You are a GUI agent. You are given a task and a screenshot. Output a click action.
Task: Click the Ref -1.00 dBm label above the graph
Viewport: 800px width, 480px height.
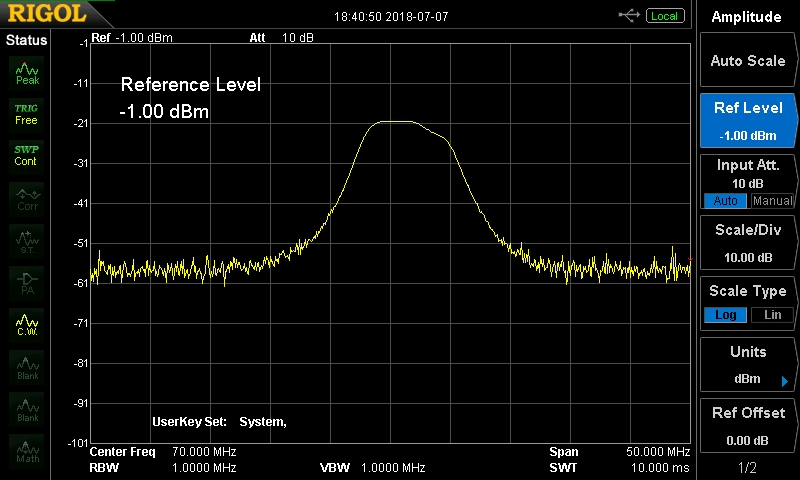(132, 38)
